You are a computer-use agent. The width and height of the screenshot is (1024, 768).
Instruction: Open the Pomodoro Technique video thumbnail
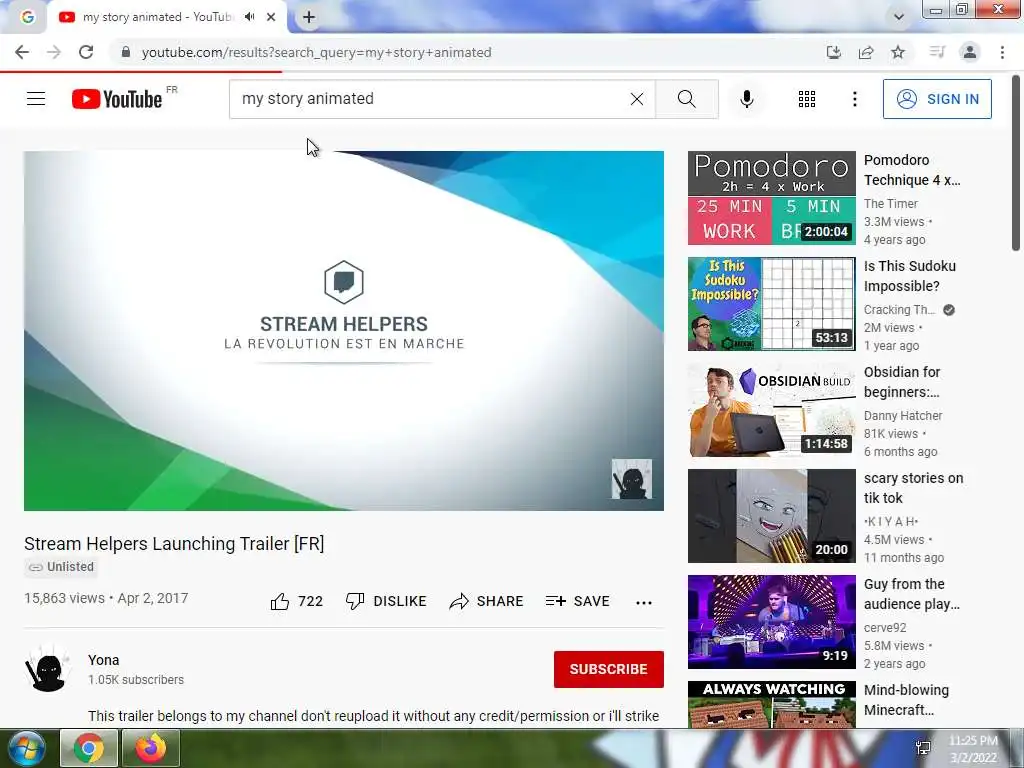(771, 198)
